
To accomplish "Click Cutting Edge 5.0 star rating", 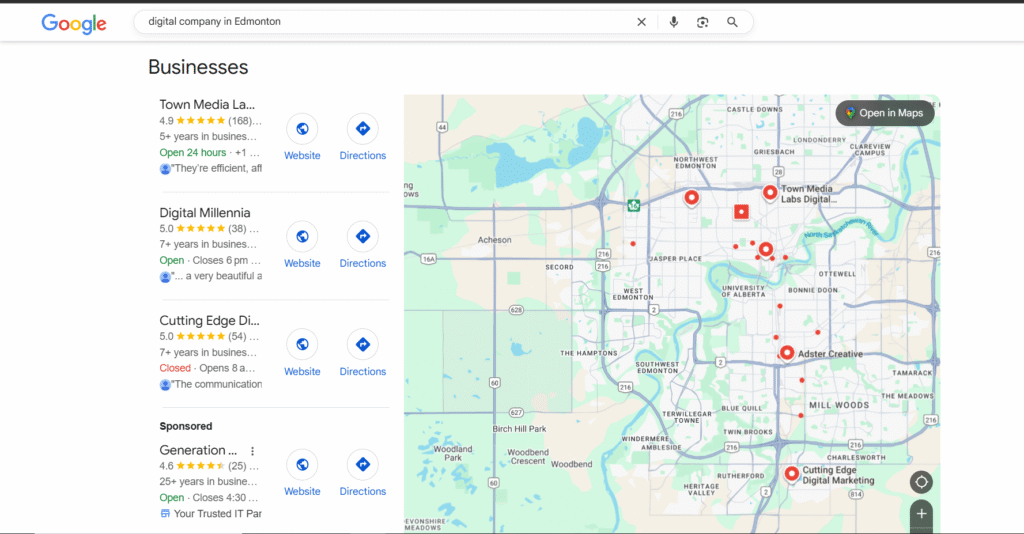I will point(200,337).
